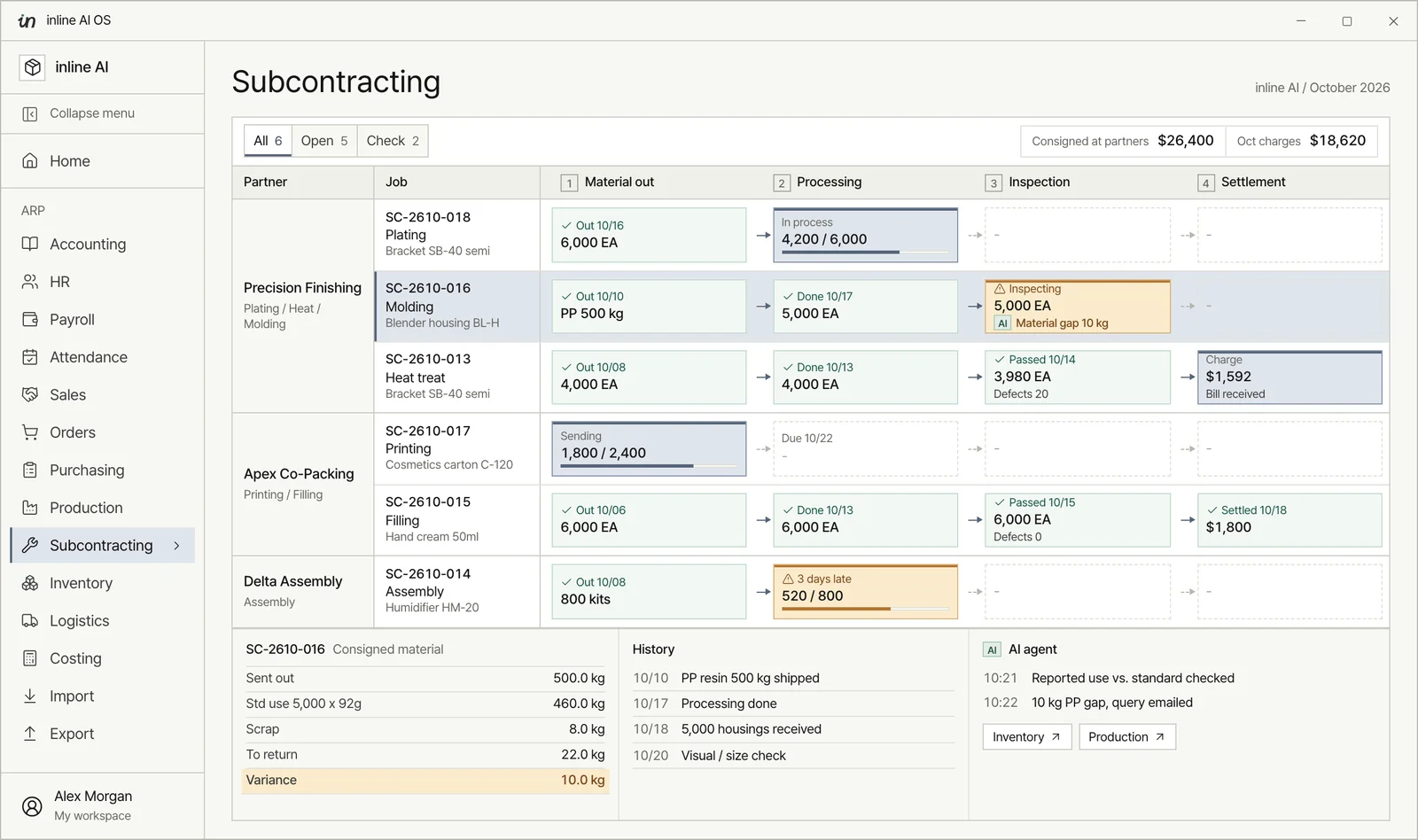Click the Payroll wallet icon

[x=30, y=319]
